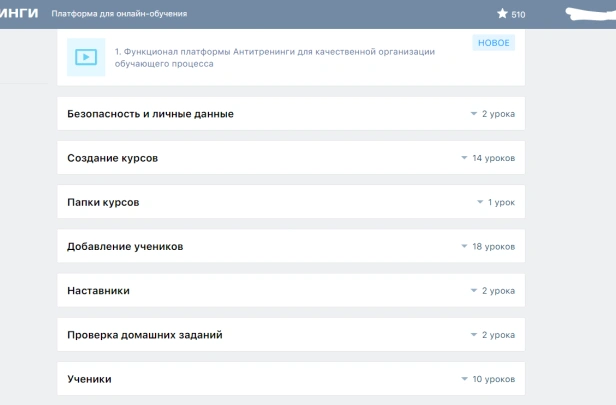This screenshot has width=616, height=405.
Task: Open the Наставники section
Action: pos(98,290)
